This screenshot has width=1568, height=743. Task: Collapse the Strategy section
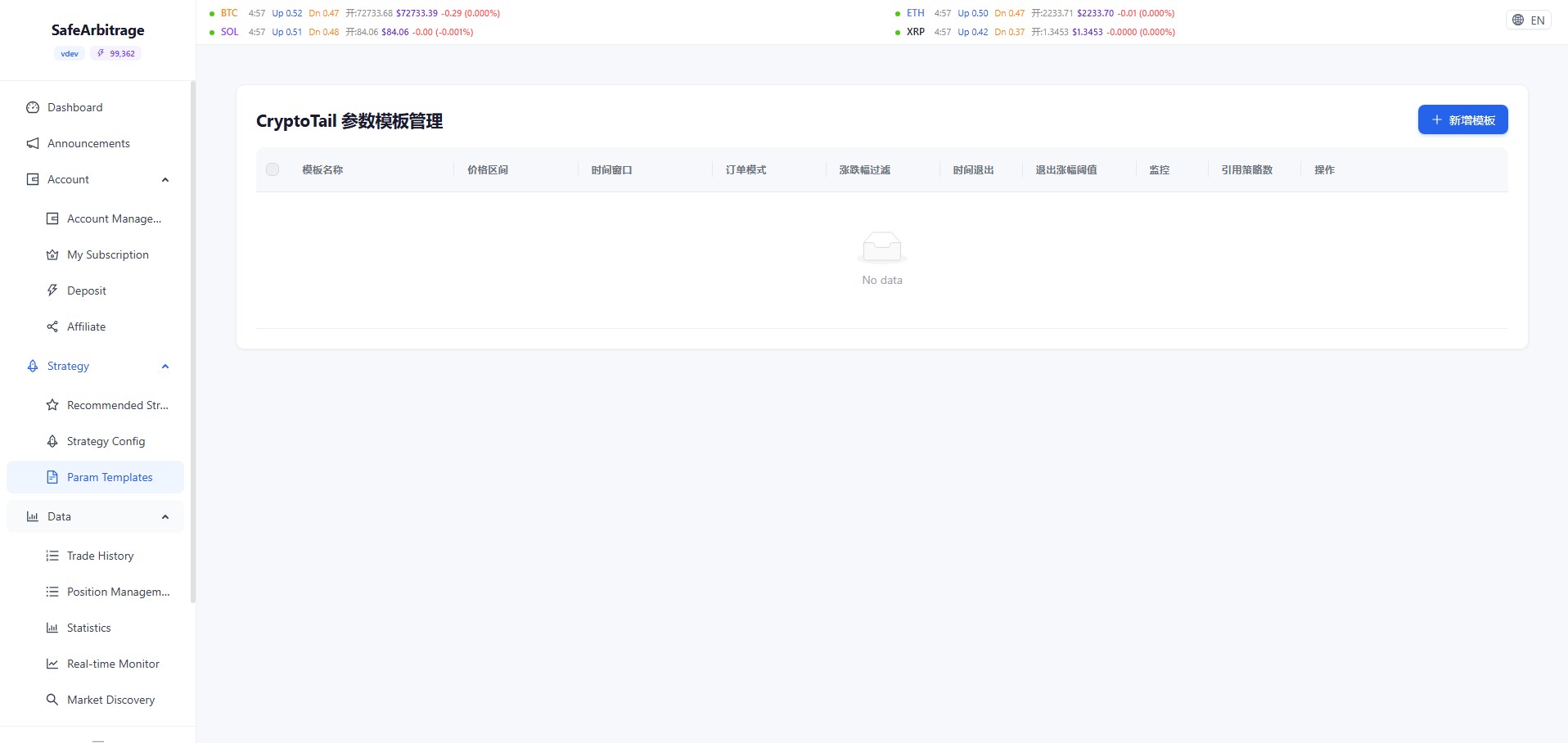pos(165,366)
